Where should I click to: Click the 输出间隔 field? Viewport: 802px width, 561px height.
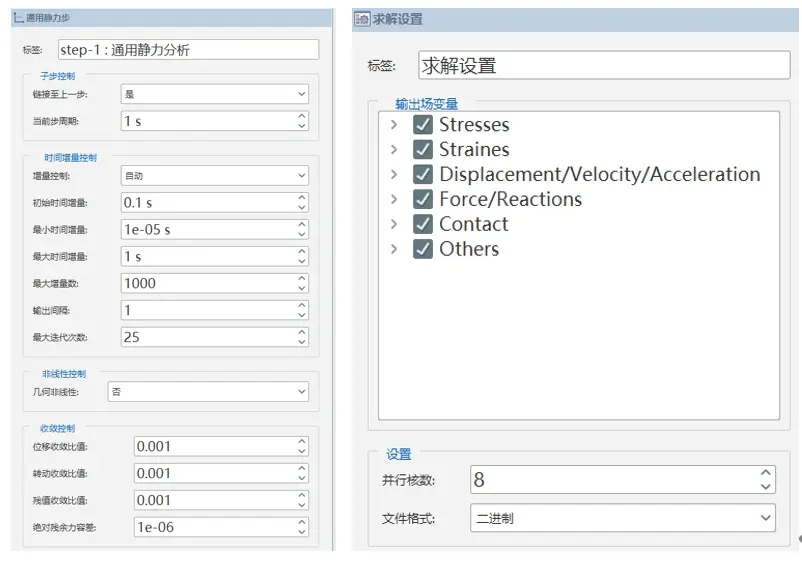[x=215, y=310]
